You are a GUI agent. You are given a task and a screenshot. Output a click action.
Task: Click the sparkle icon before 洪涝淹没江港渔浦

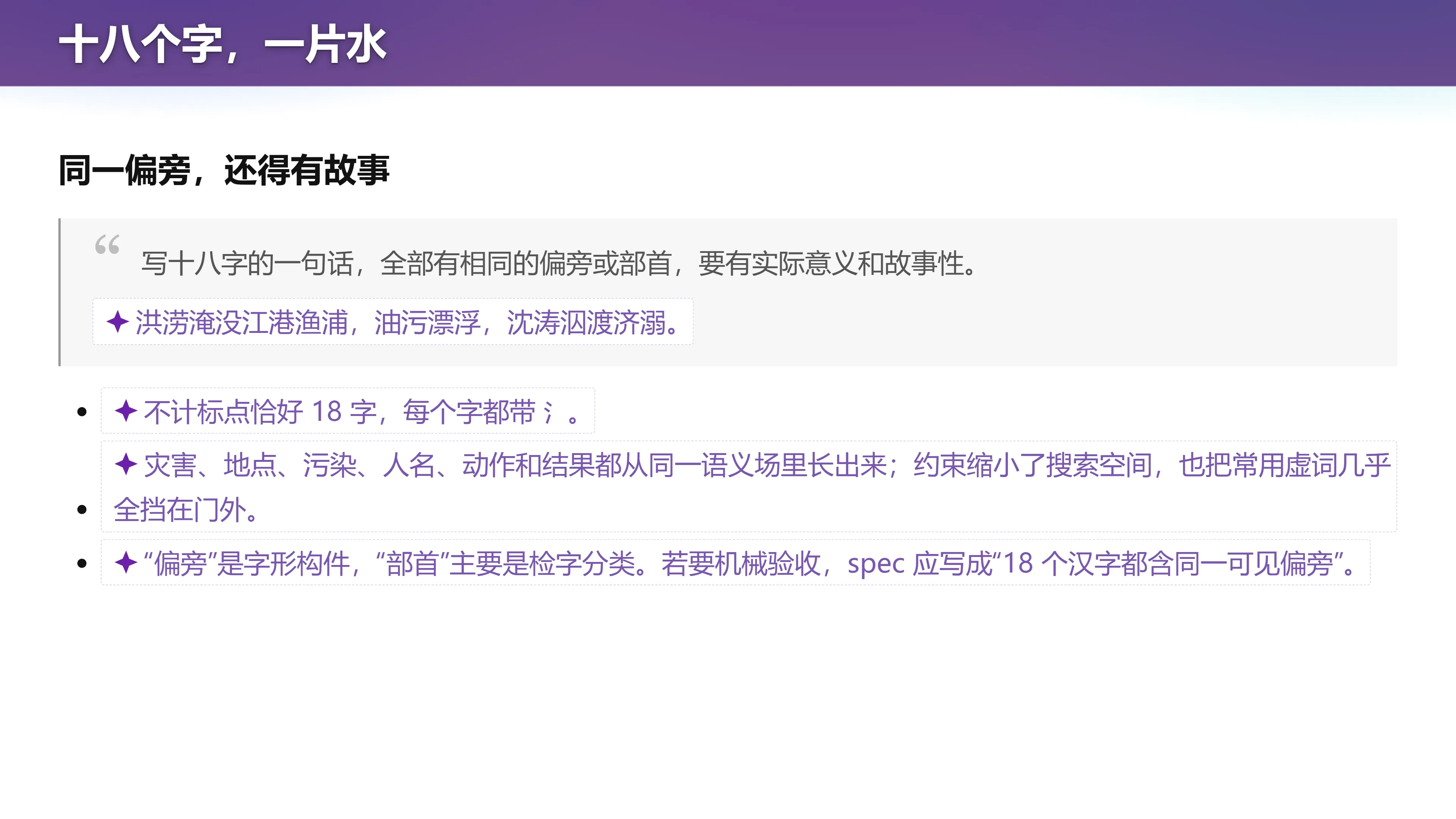118,322
